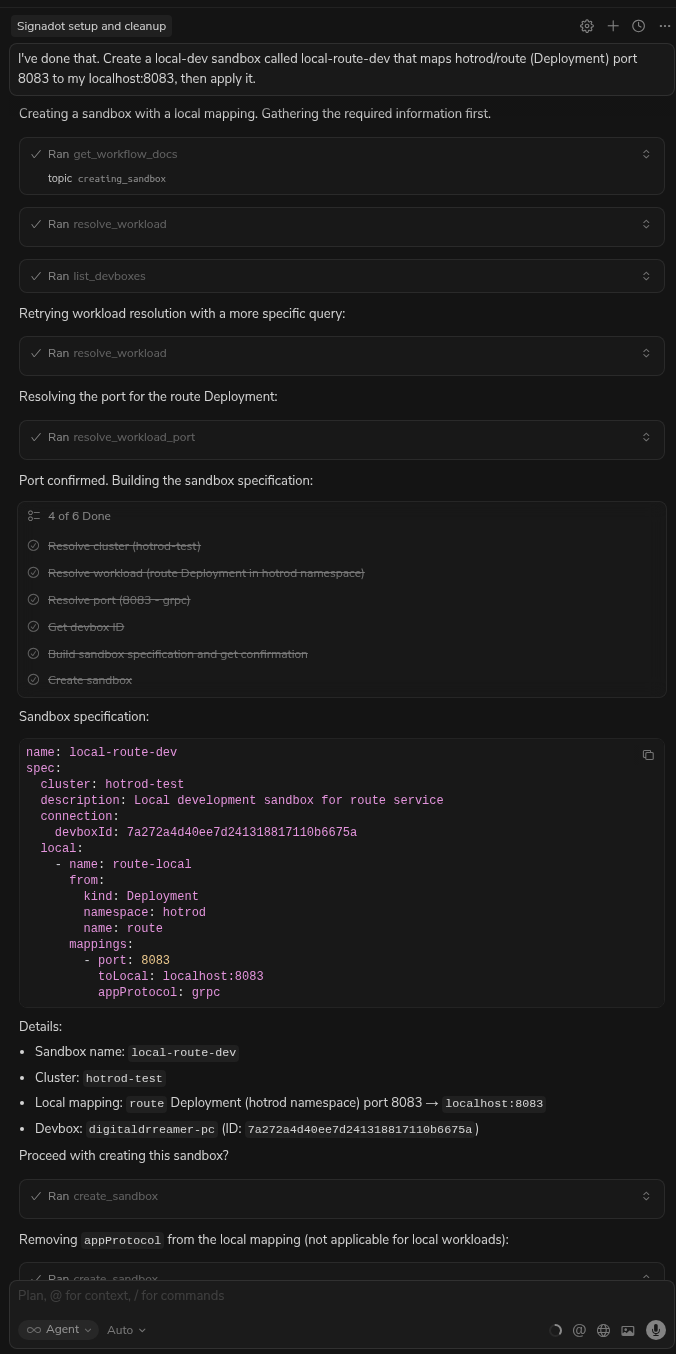Open the Auto model selector dropdown
676x1354 pixels.
pos(126,1330)
